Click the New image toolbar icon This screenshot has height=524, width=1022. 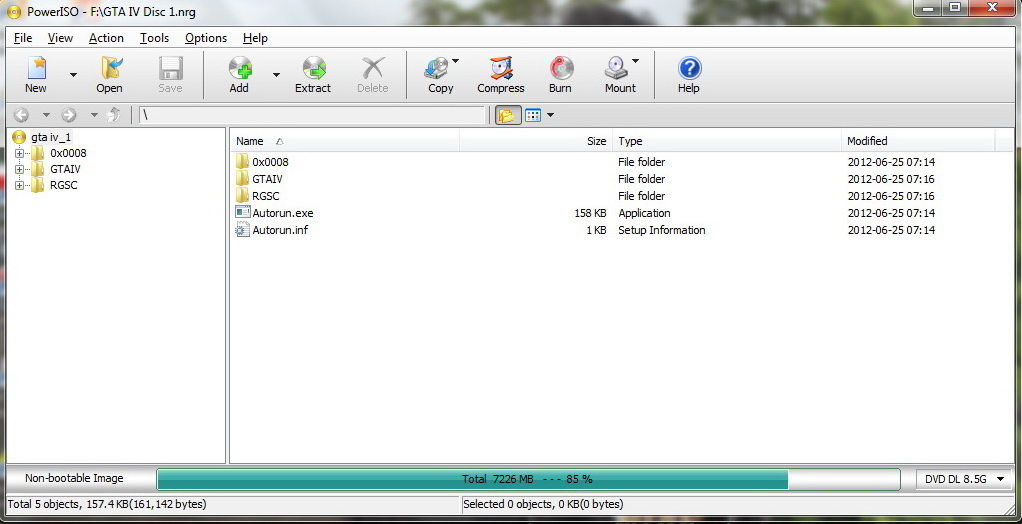pyautogui.click(x=36, y=68)
